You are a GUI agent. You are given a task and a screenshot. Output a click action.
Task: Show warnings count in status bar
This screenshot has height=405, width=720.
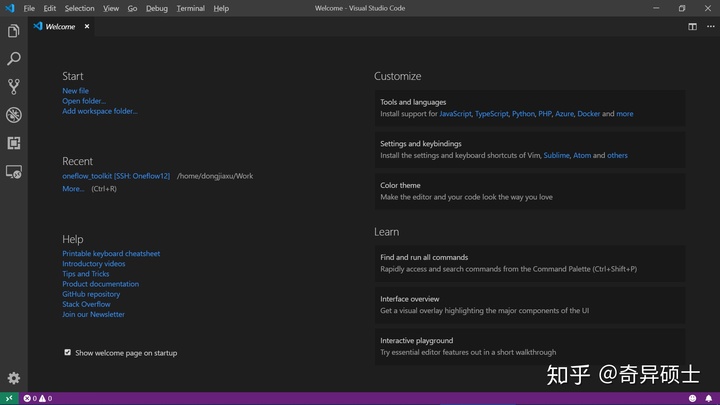click(45, 398)
